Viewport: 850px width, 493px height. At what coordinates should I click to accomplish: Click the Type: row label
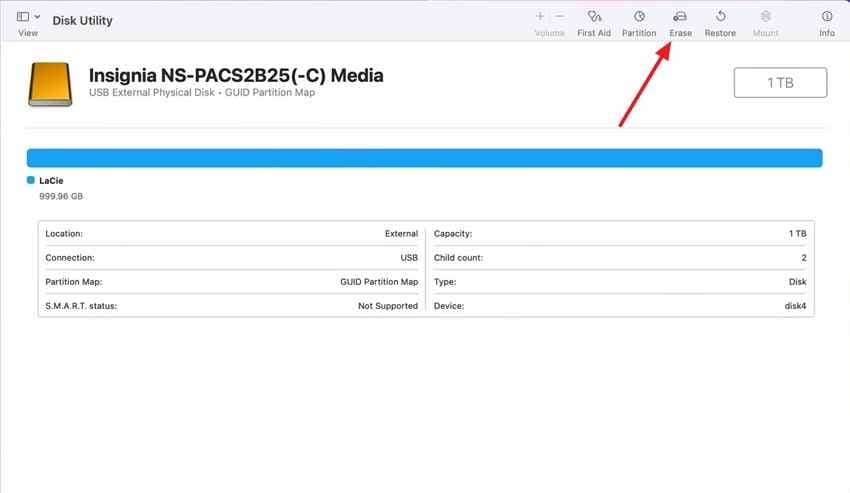pos(445,282)
